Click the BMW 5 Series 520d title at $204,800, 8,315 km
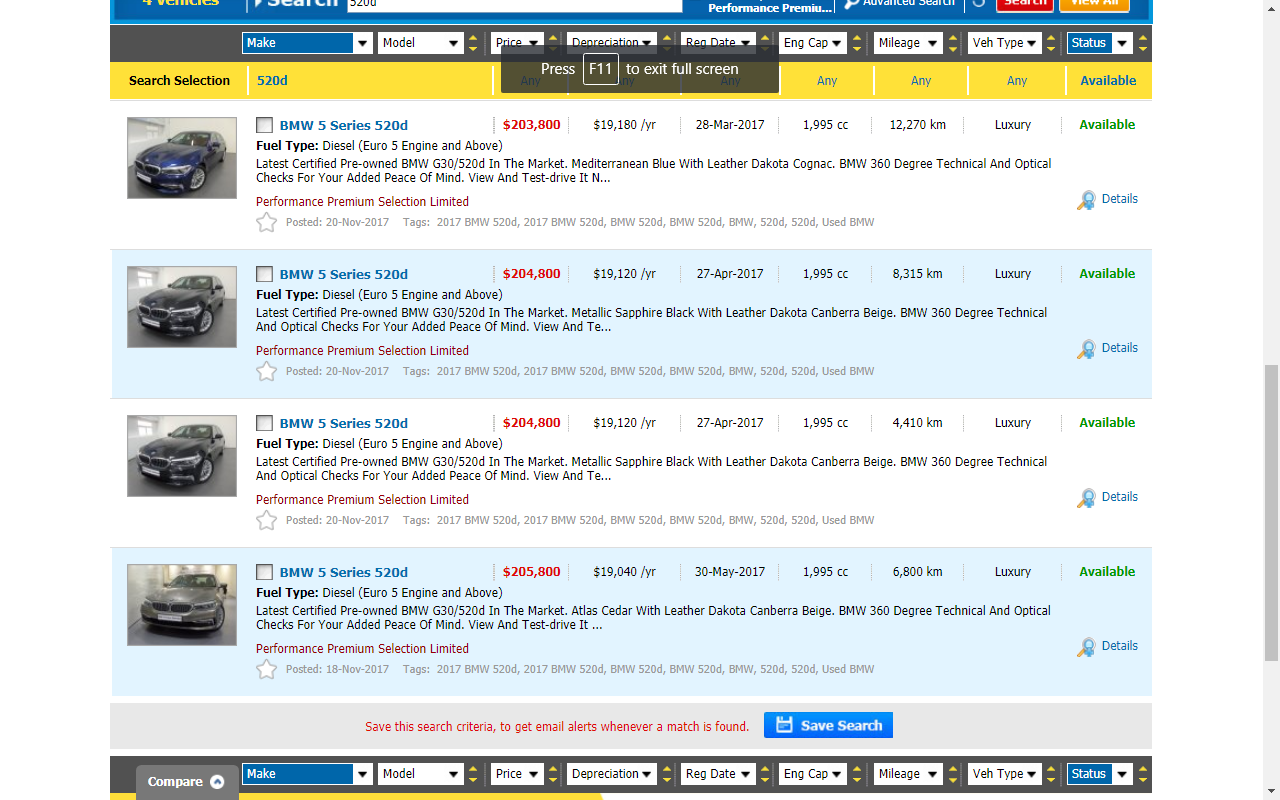The image size is (1280, 800). 344,274
